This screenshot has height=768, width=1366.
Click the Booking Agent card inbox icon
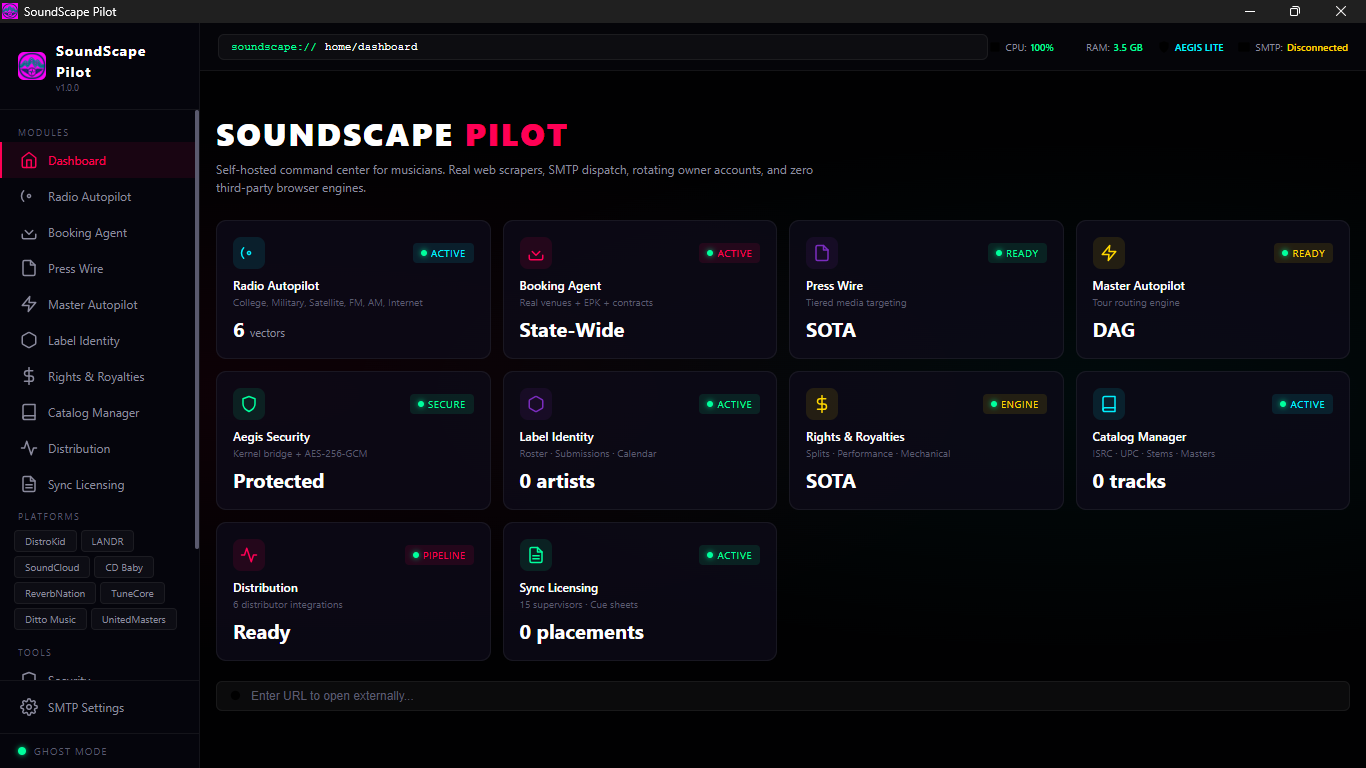(x=535, y=253)
